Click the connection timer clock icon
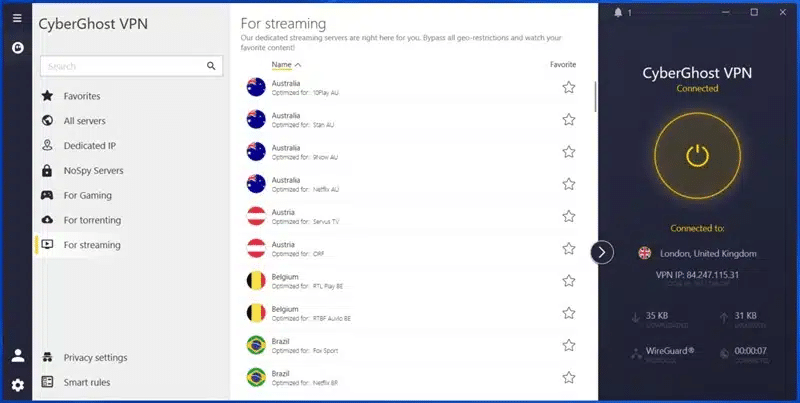Screen dimensions: 800x403 pos(723,353)
